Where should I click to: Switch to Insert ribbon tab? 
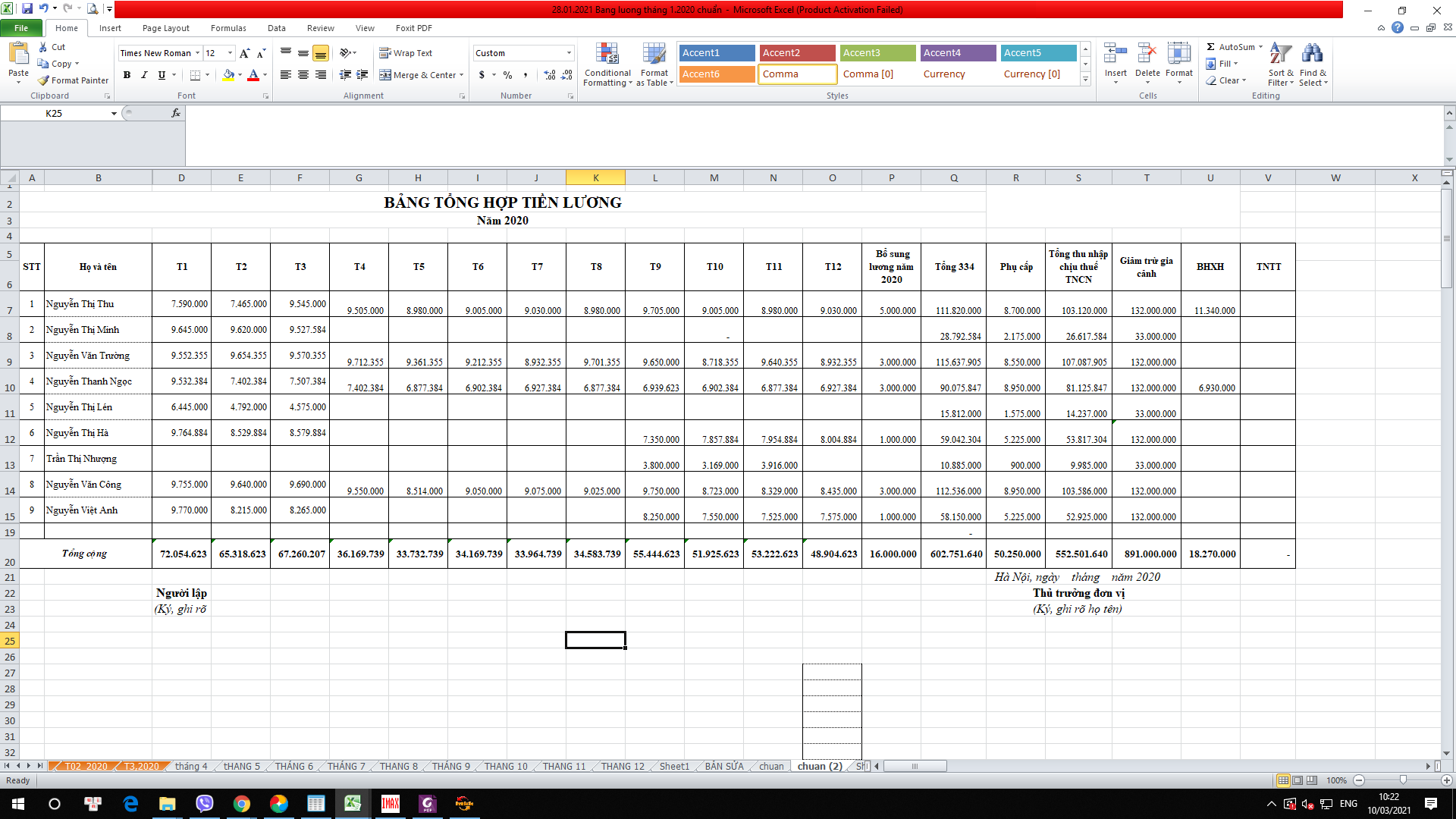point(110,28)
